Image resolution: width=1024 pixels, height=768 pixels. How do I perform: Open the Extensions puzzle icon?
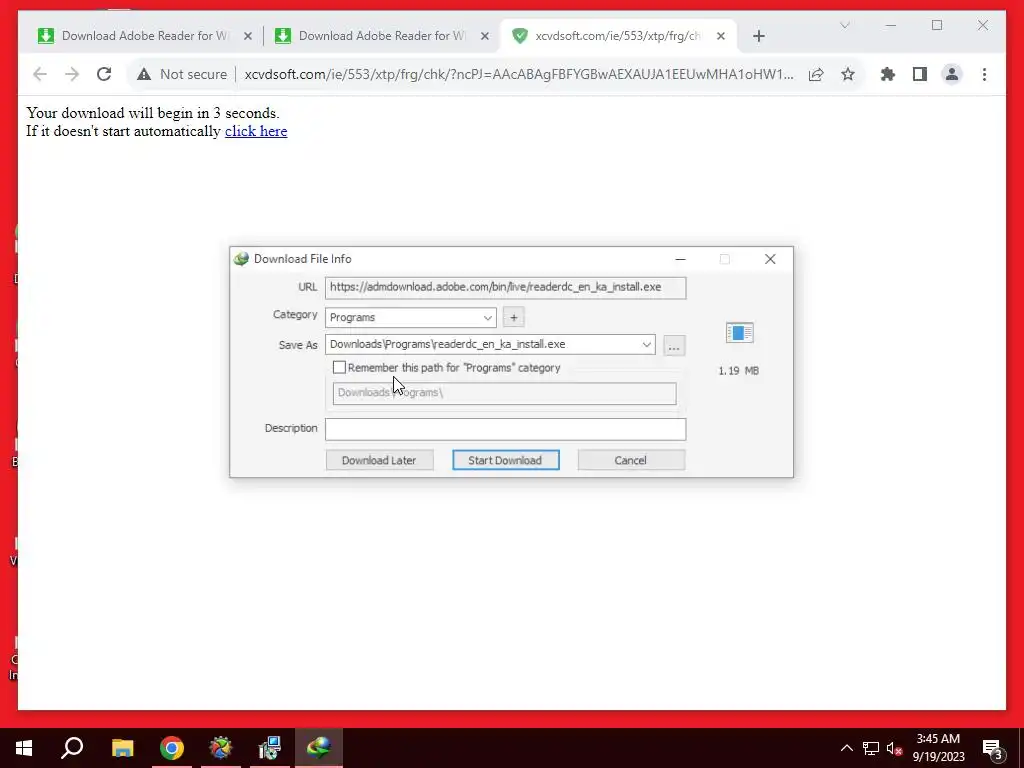click(888, 74)
